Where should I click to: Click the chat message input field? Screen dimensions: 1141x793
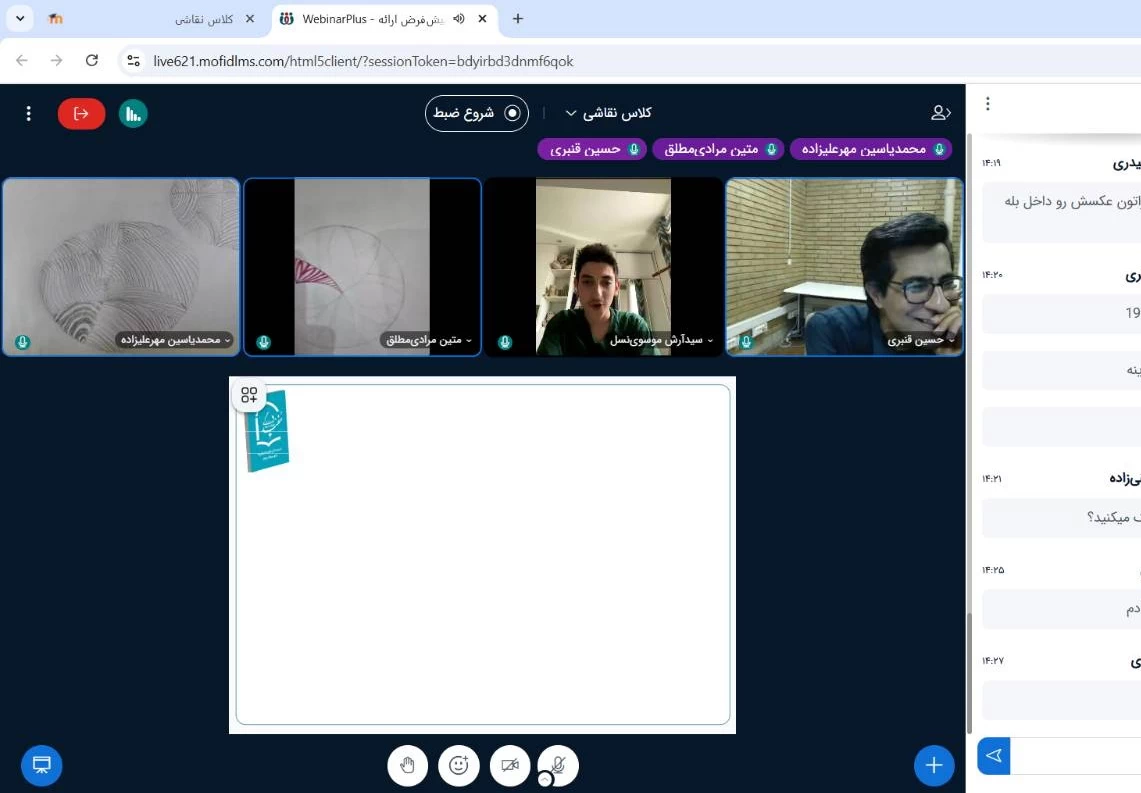pyautogui.click(x=1075, y=756)
